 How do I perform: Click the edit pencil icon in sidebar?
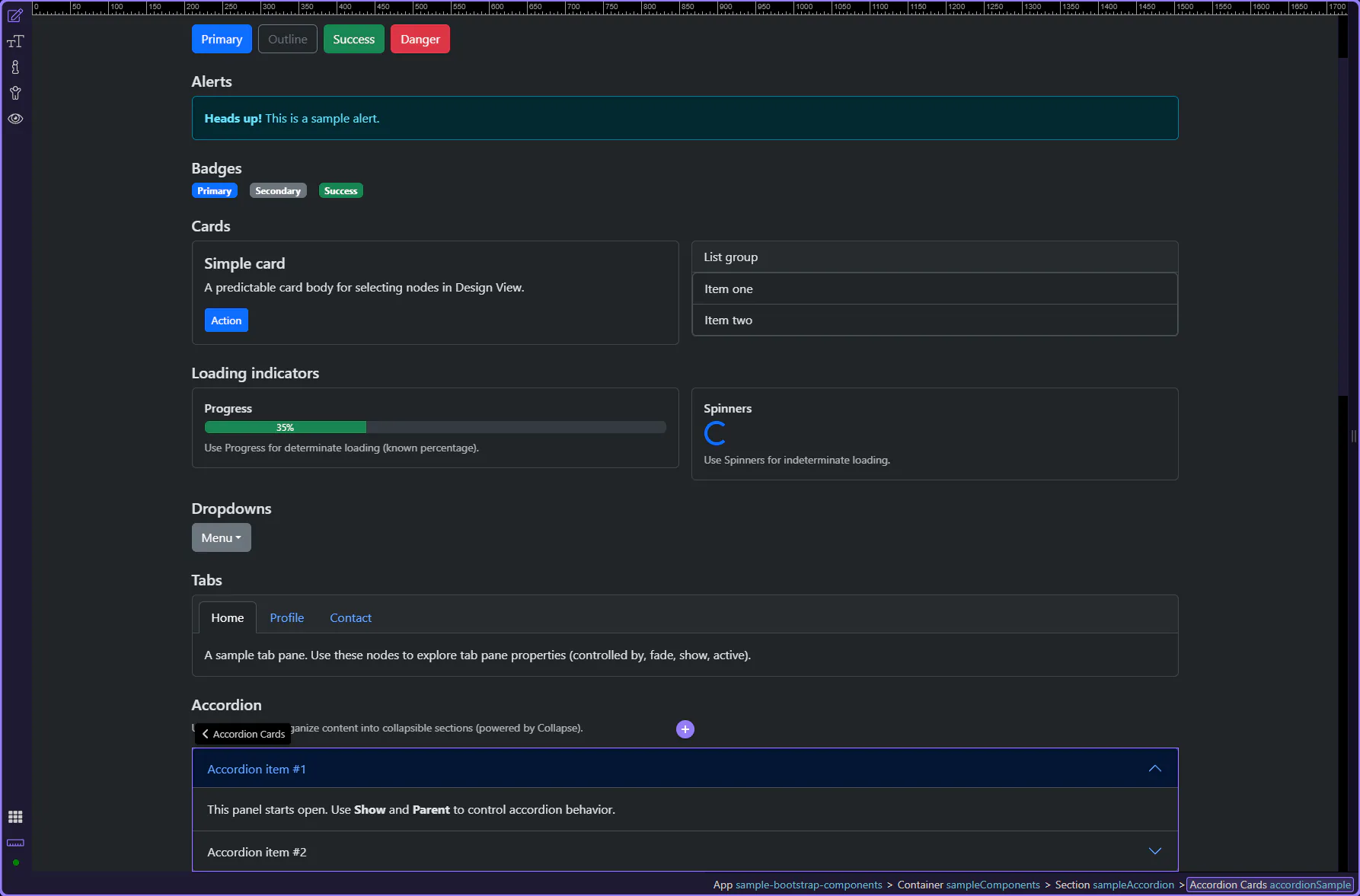(x=15, y=15)
